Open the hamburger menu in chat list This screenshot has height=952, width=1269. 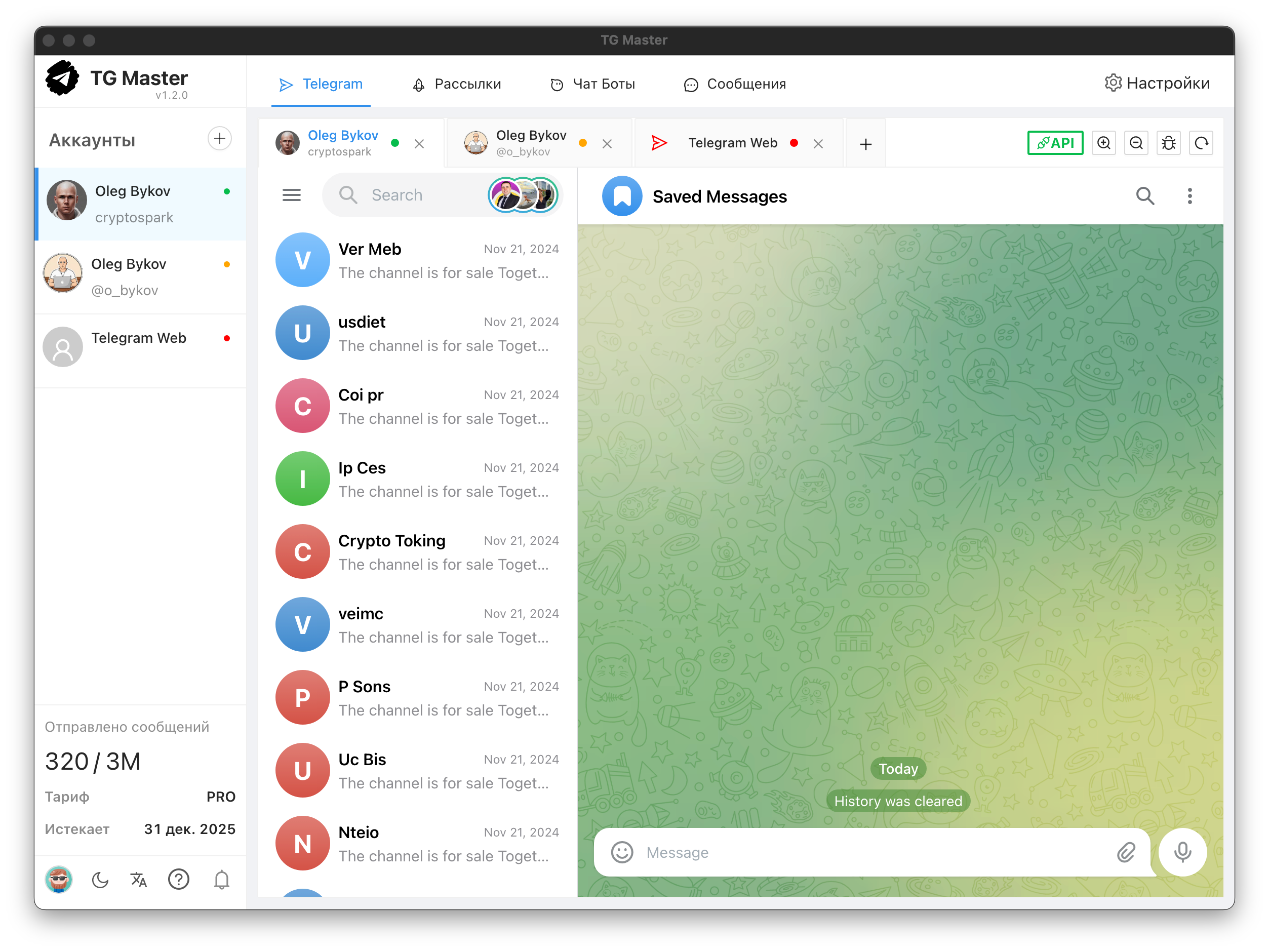(x=292, y=195)
